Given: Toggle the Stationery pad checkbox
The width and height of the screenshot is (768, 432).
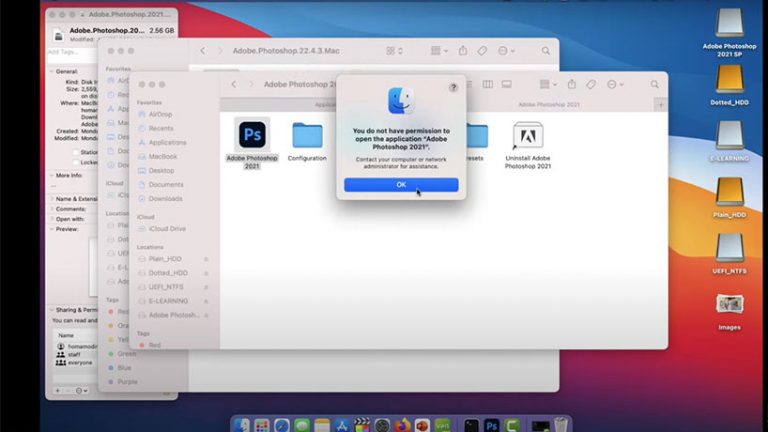Looking at the screenshot, I should 76,152.
